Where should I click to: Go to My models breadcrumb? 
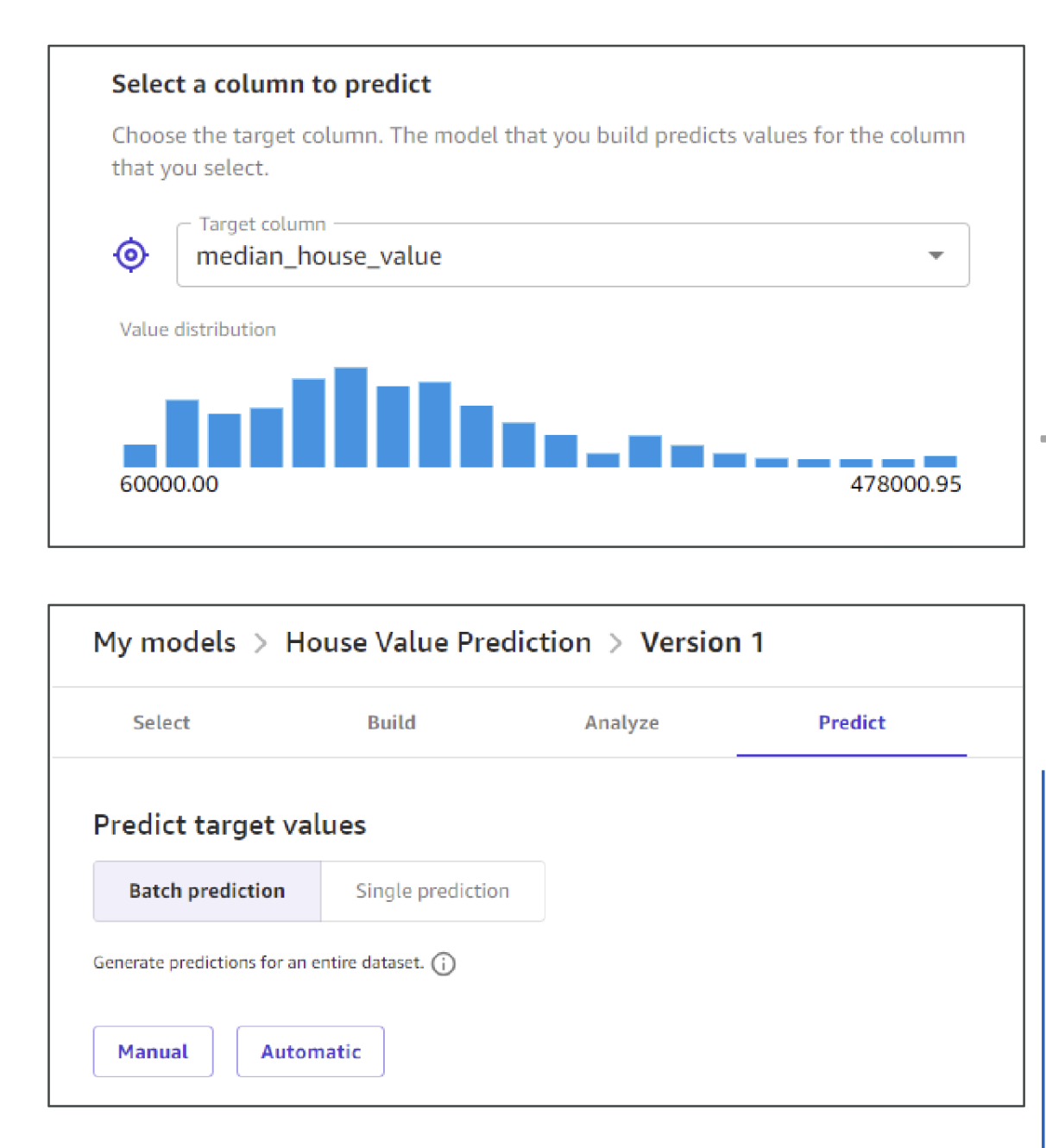(x=165, y=642)
